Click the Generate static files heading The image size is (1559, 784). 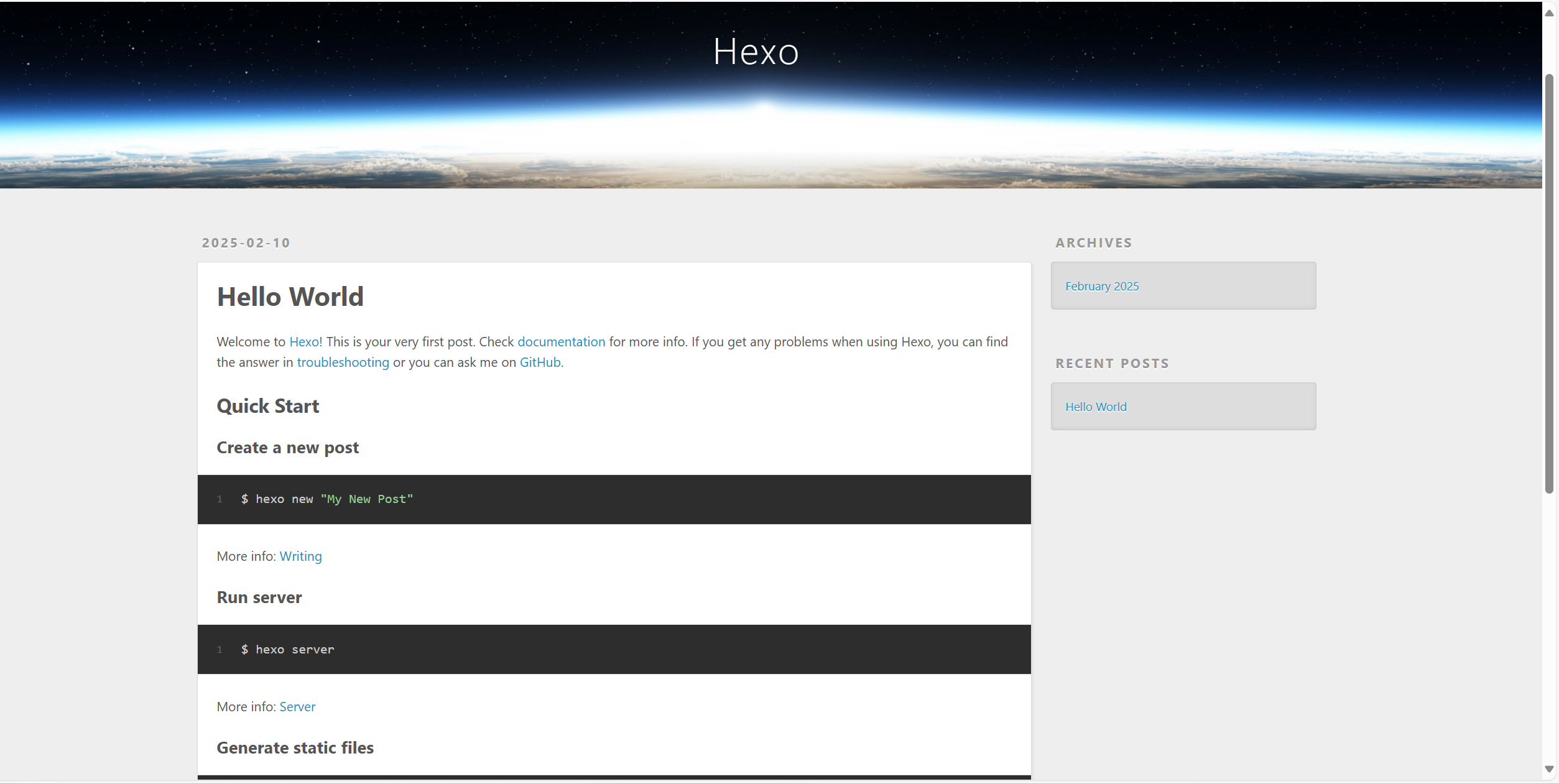[295, 748]
